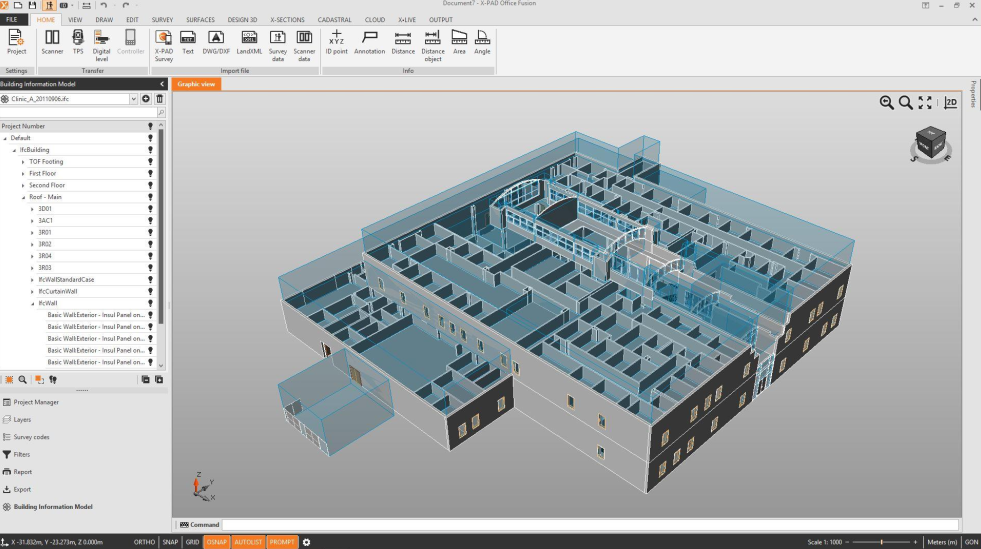Switch to the CADASTRAL ribbon tab
Image resolution: width=981 pixels, height=549 pixels.
[334, 19]
